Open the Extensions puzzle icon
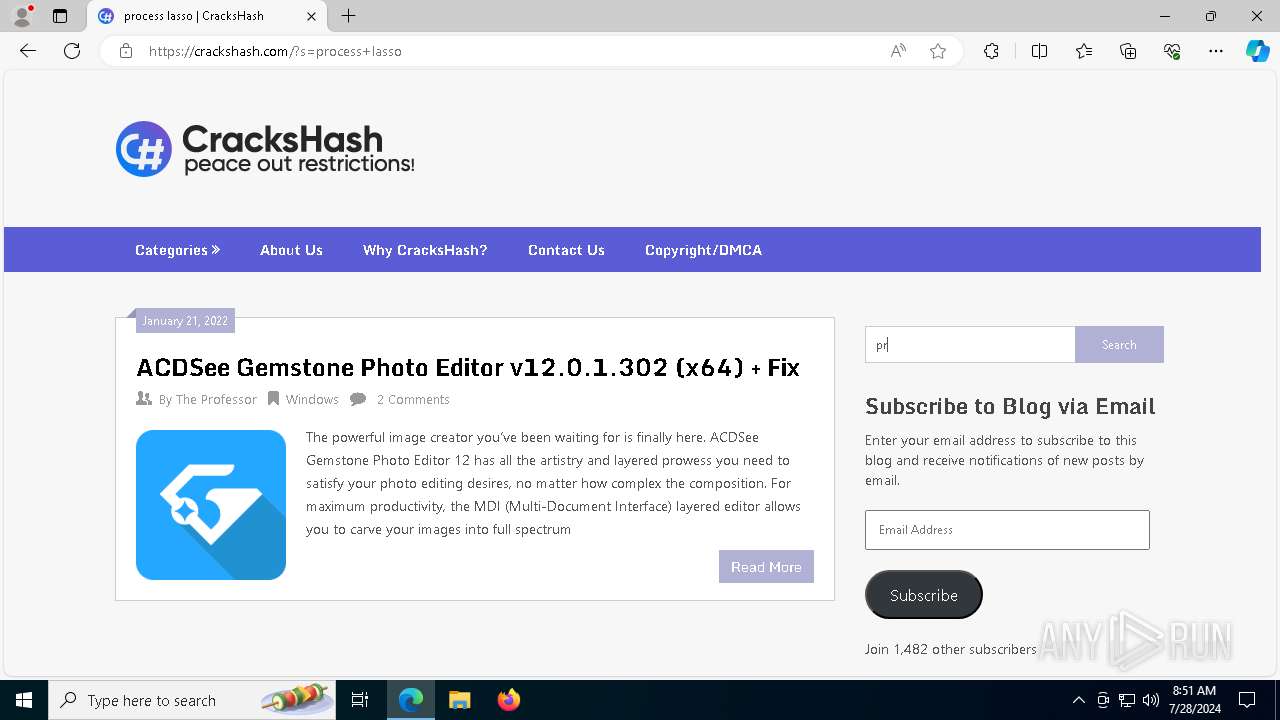 point(991,51)
